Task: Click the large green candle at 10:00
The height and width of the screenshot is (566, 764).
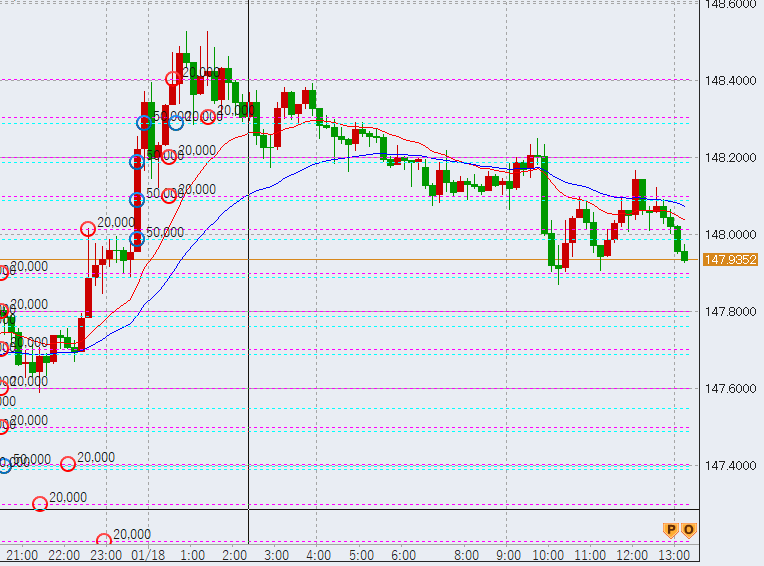Action: pos(544,200)
